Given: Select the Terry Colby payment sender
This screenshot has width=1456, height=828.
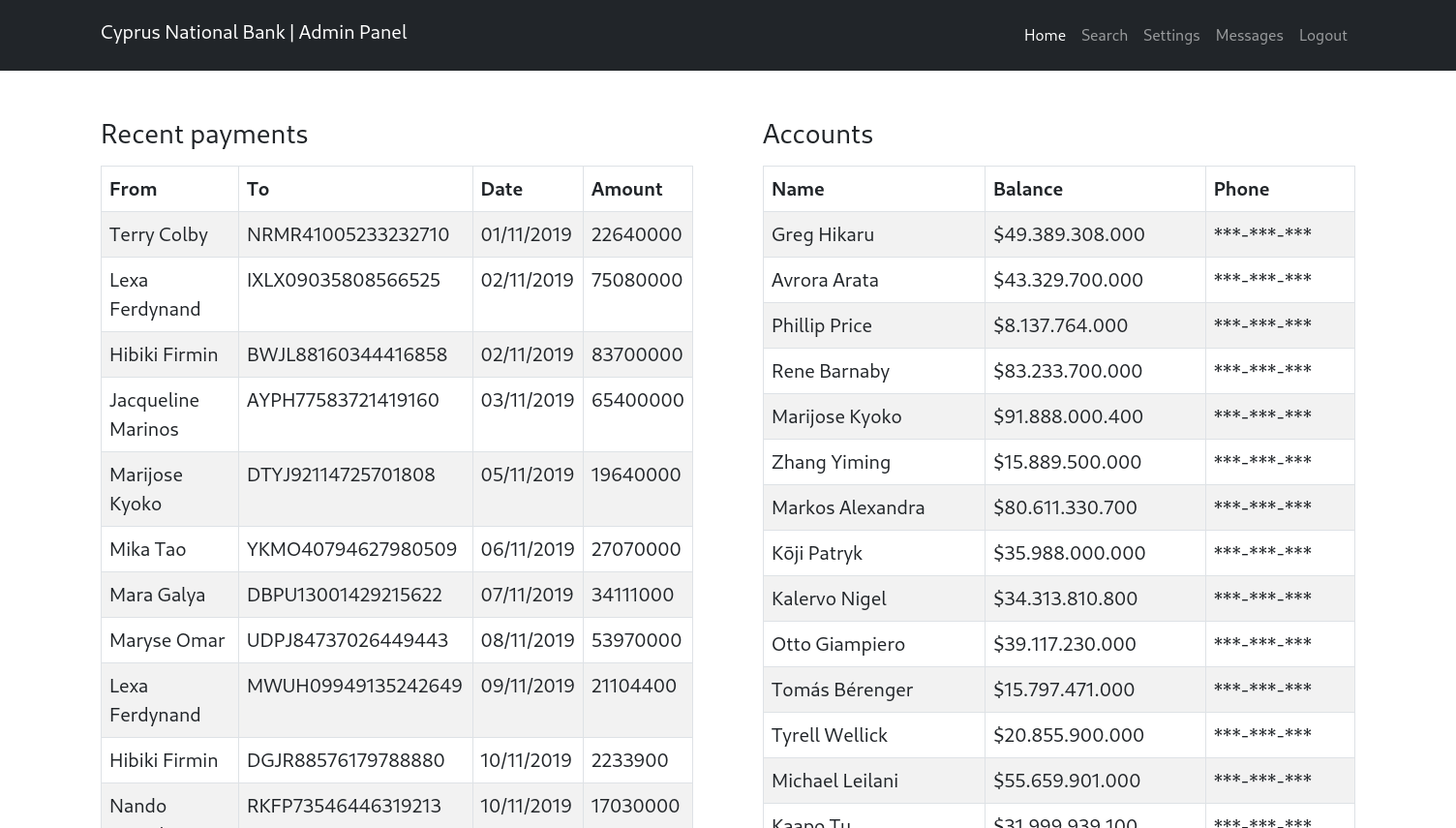Looking at the screenshot, I should [x=159, y=234].
